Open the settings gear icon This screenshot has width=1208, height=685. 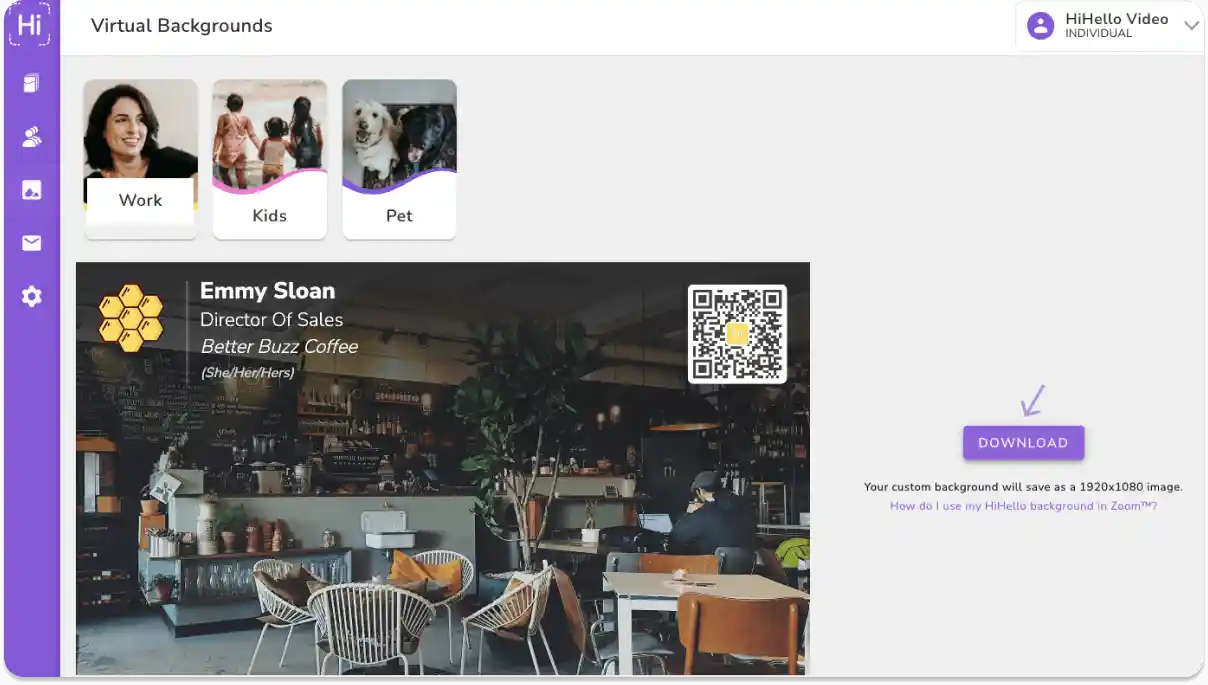click(30, 295)
